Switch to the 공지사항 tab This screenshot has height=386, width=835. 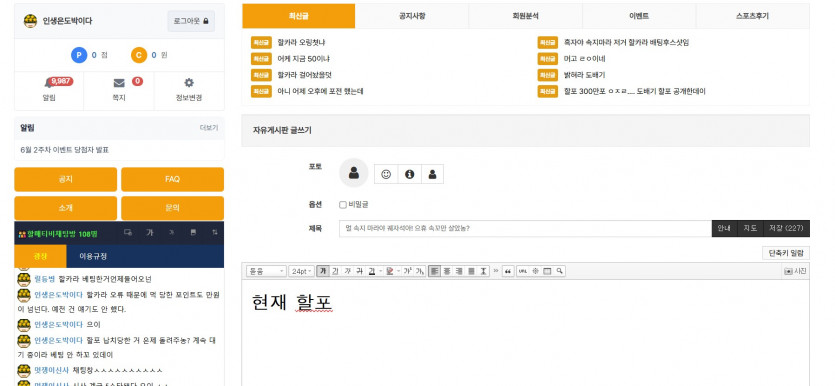(412, 16)
